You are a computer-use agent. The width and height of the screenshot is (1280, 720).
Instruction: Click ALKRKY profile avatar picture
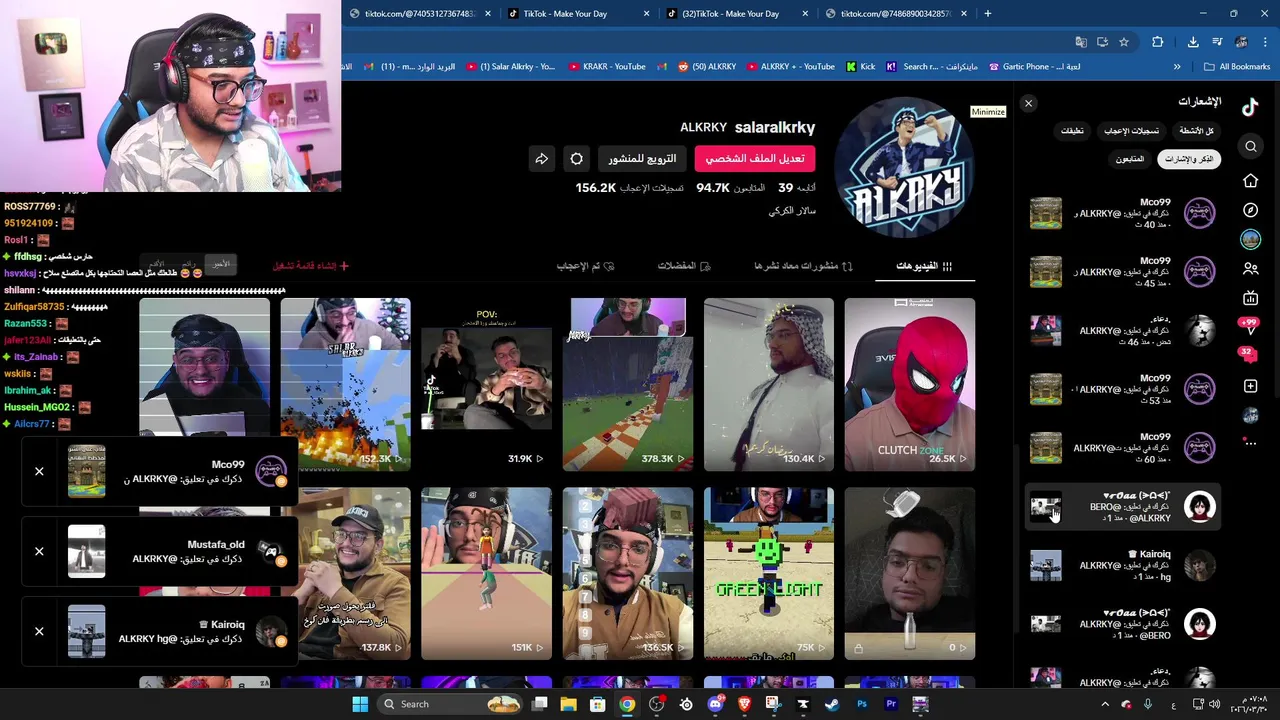pyautogui.click(x=904, y=167)
